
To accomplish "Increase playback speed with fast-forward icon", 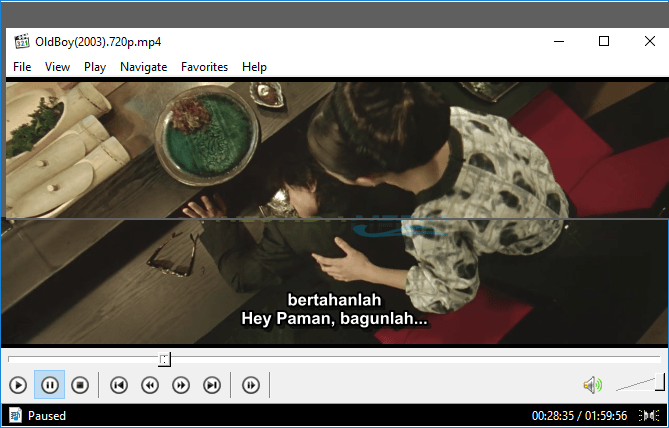I will pos(181,385).
